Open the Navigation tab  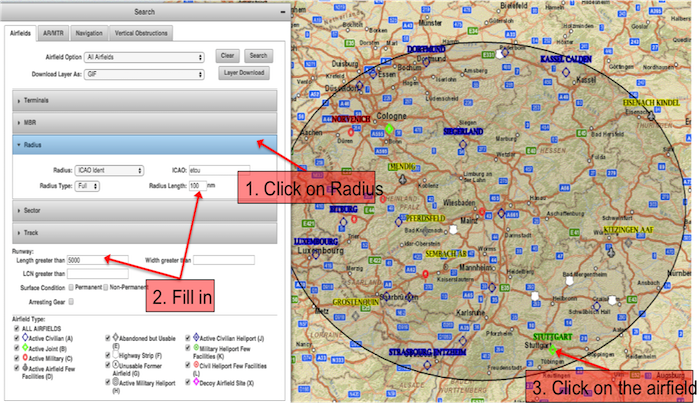tap(89, 33)
